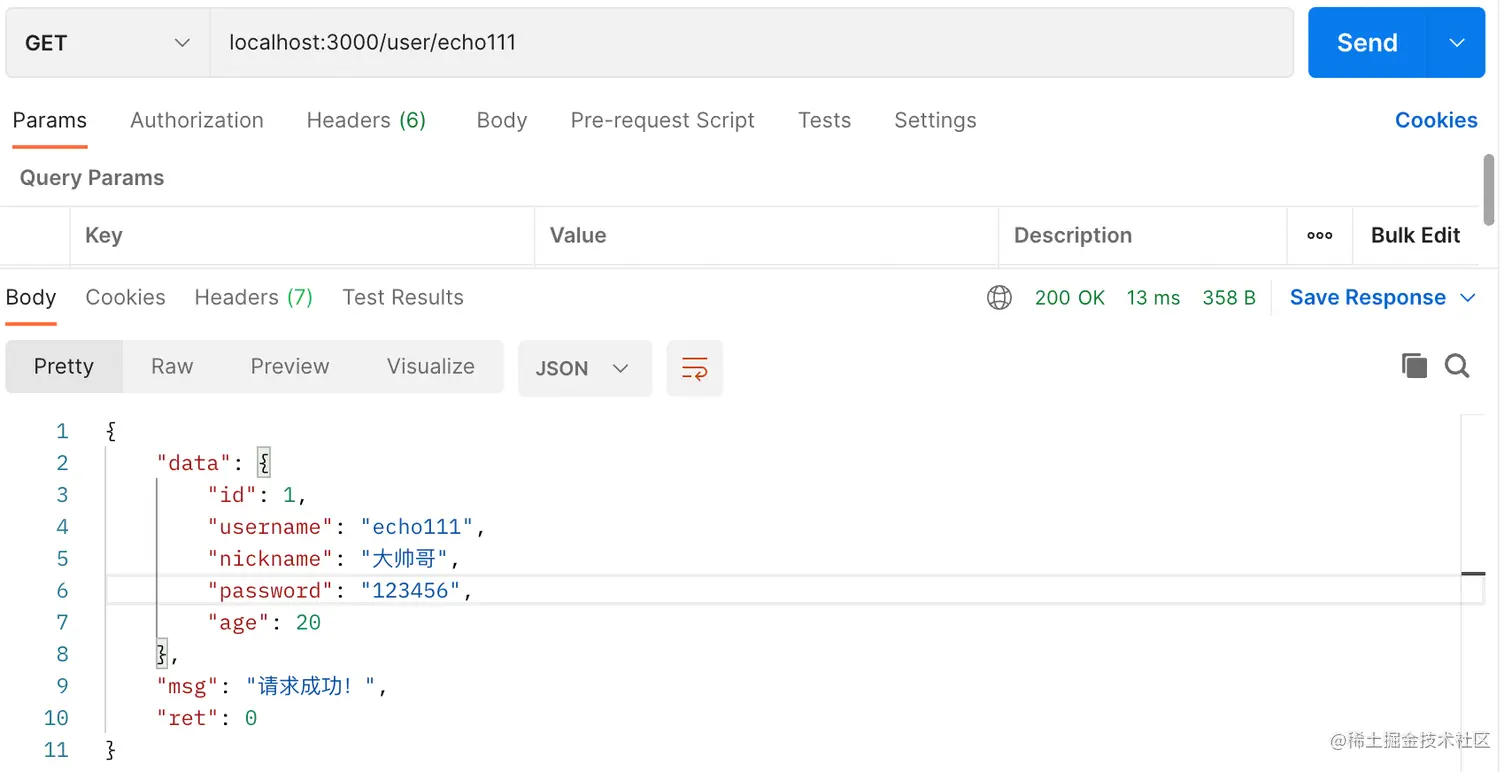Screen dimensions: 1512x772
Task: Select the response Body tab
Action: 31,298
